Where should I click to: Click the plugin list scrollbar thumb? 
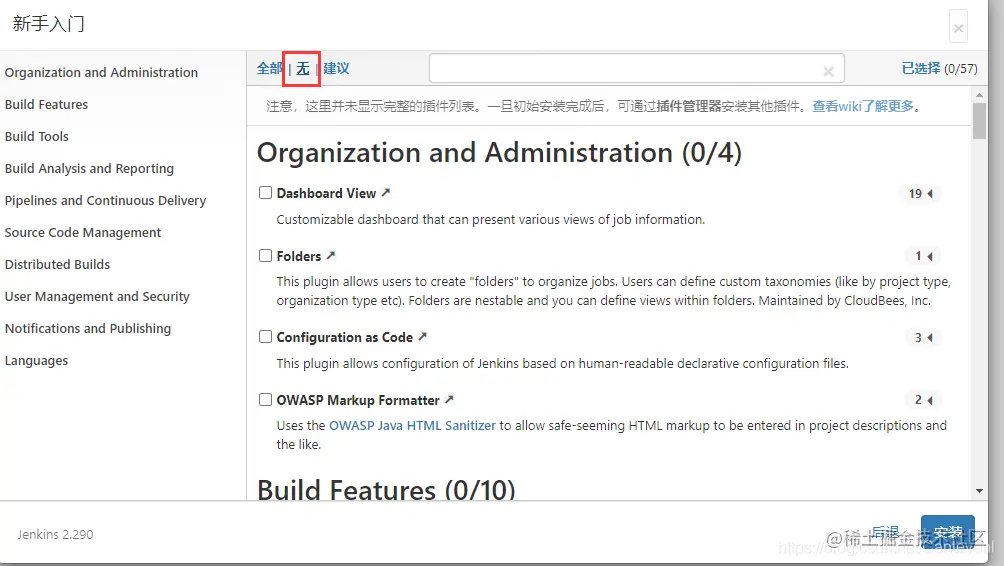pos(979,120)
